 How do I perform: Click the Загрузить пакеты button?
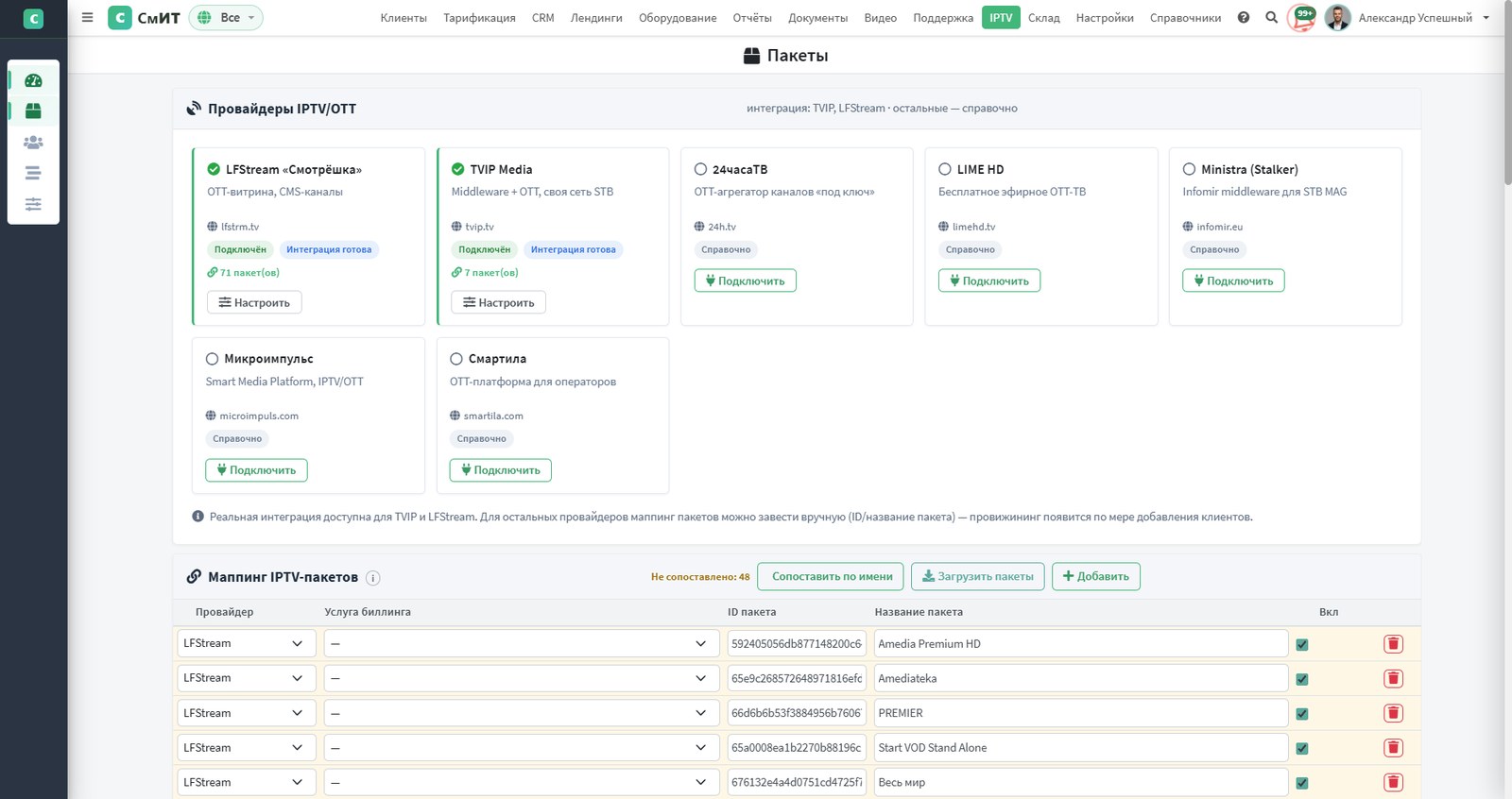(977, 576)
